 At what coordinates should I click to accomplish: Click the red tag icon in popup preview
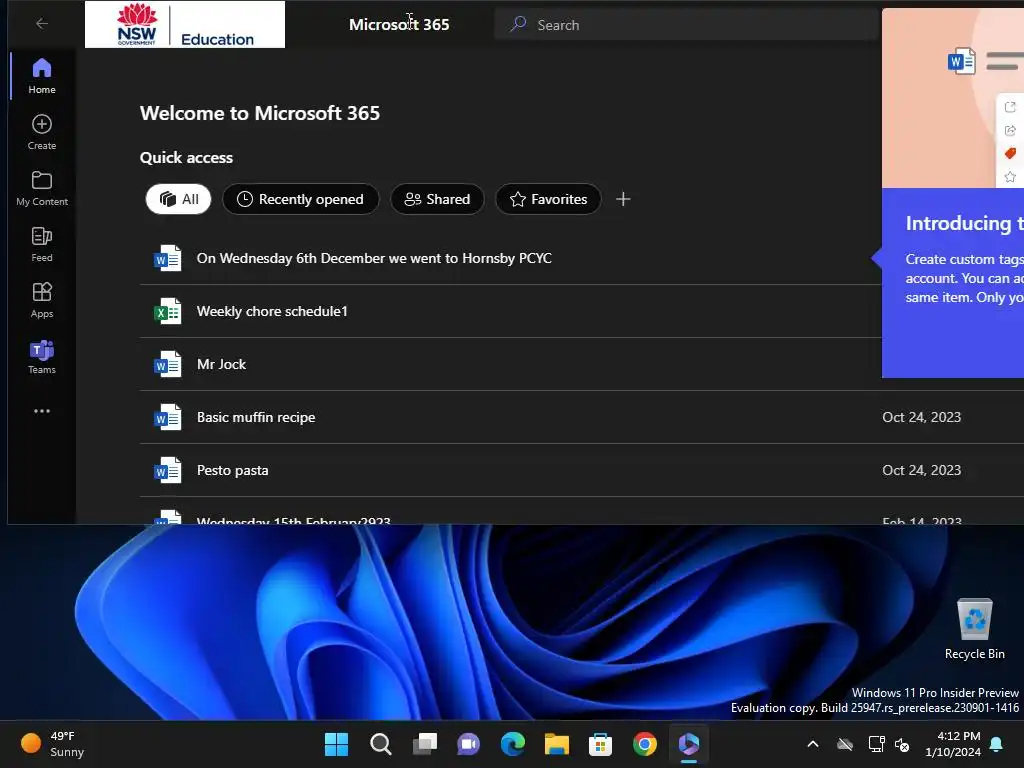(1010, 153)
